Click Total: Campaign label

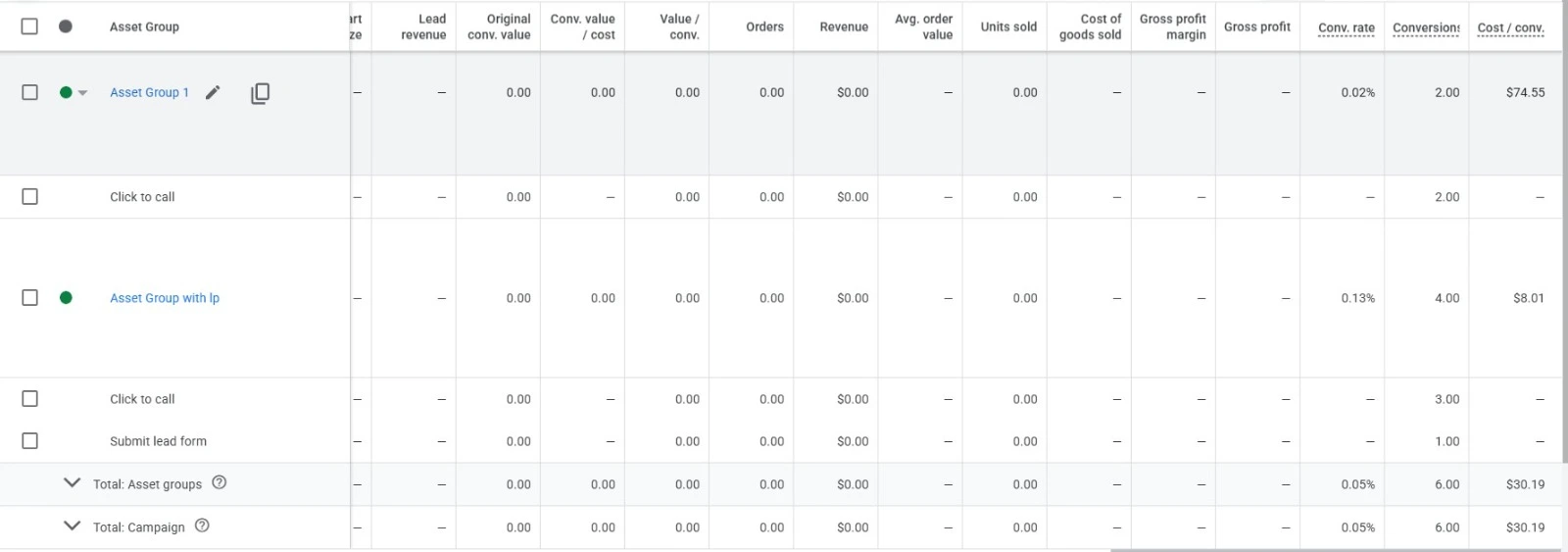click(138, 527)
